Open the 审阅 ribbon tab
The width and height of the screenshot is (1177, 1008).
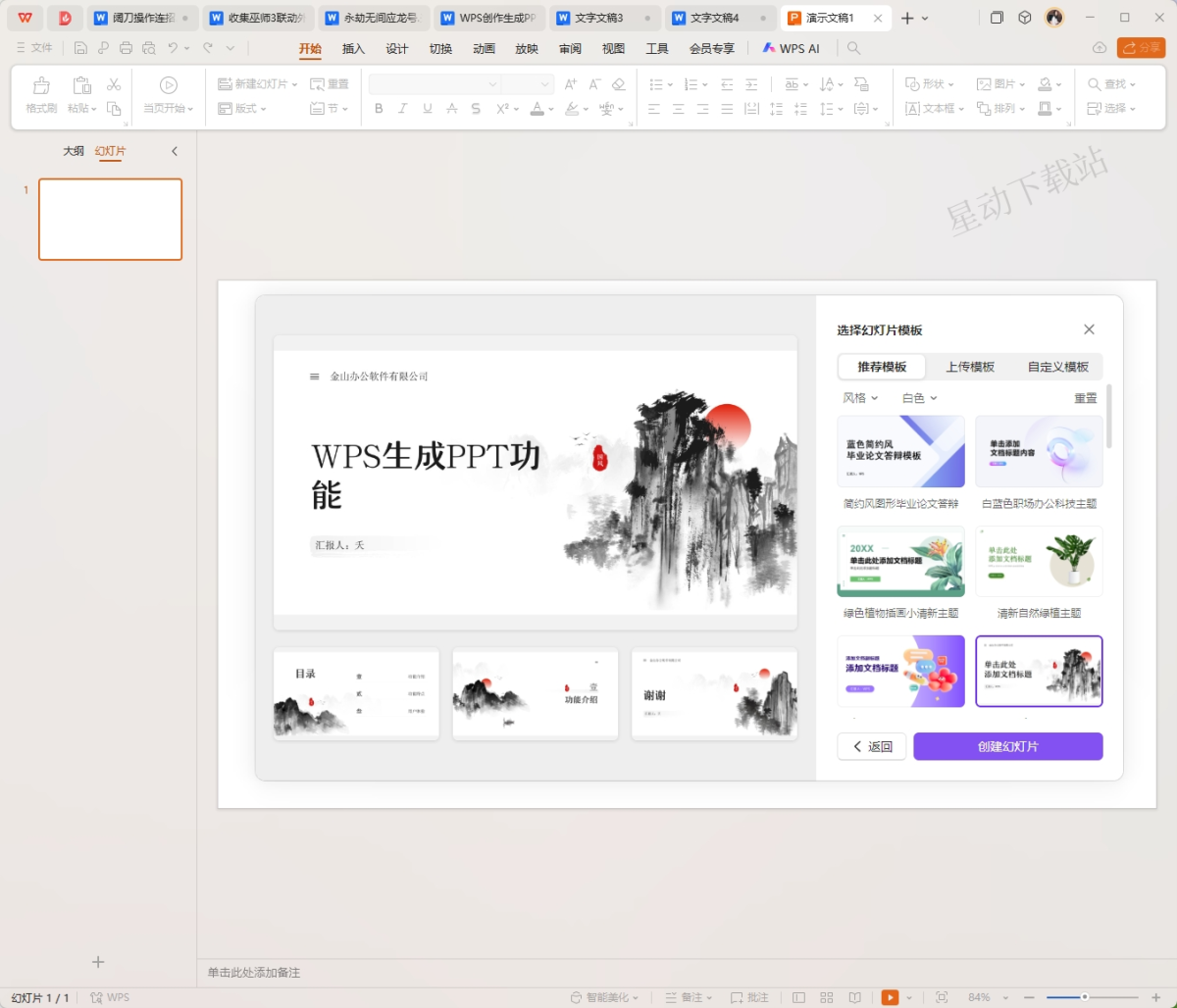(x=570, y=49)
